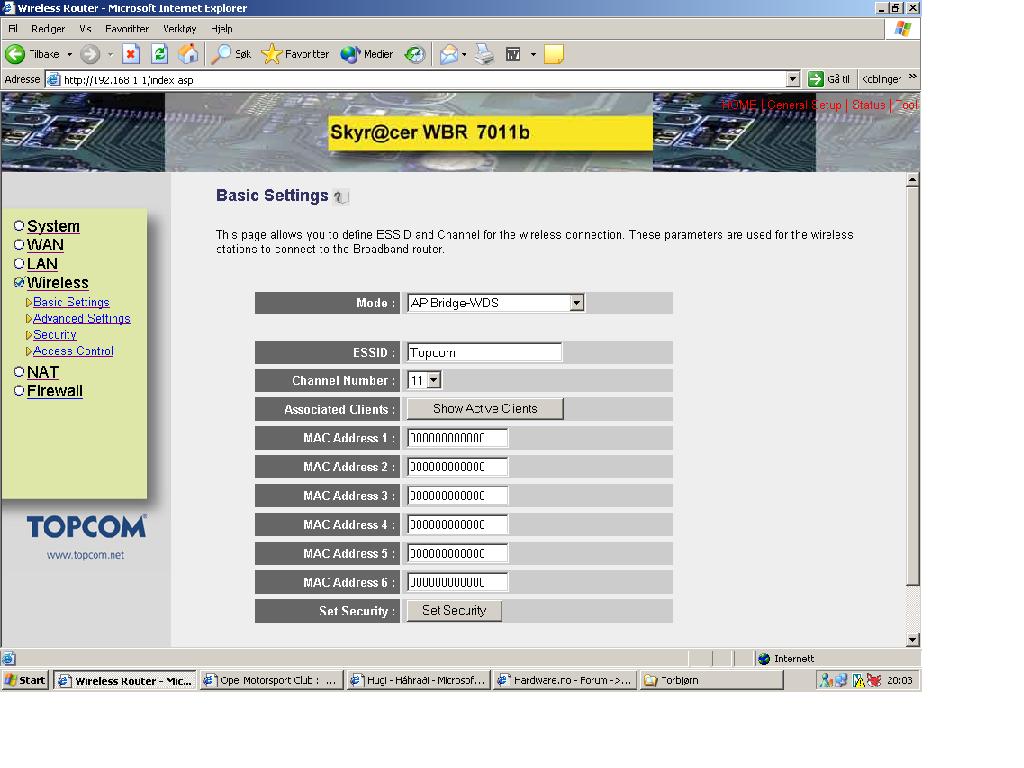The height and width of the screenshot is (768, 1024).
Task: Select the WAN menu radio
Action: point(19,245)
